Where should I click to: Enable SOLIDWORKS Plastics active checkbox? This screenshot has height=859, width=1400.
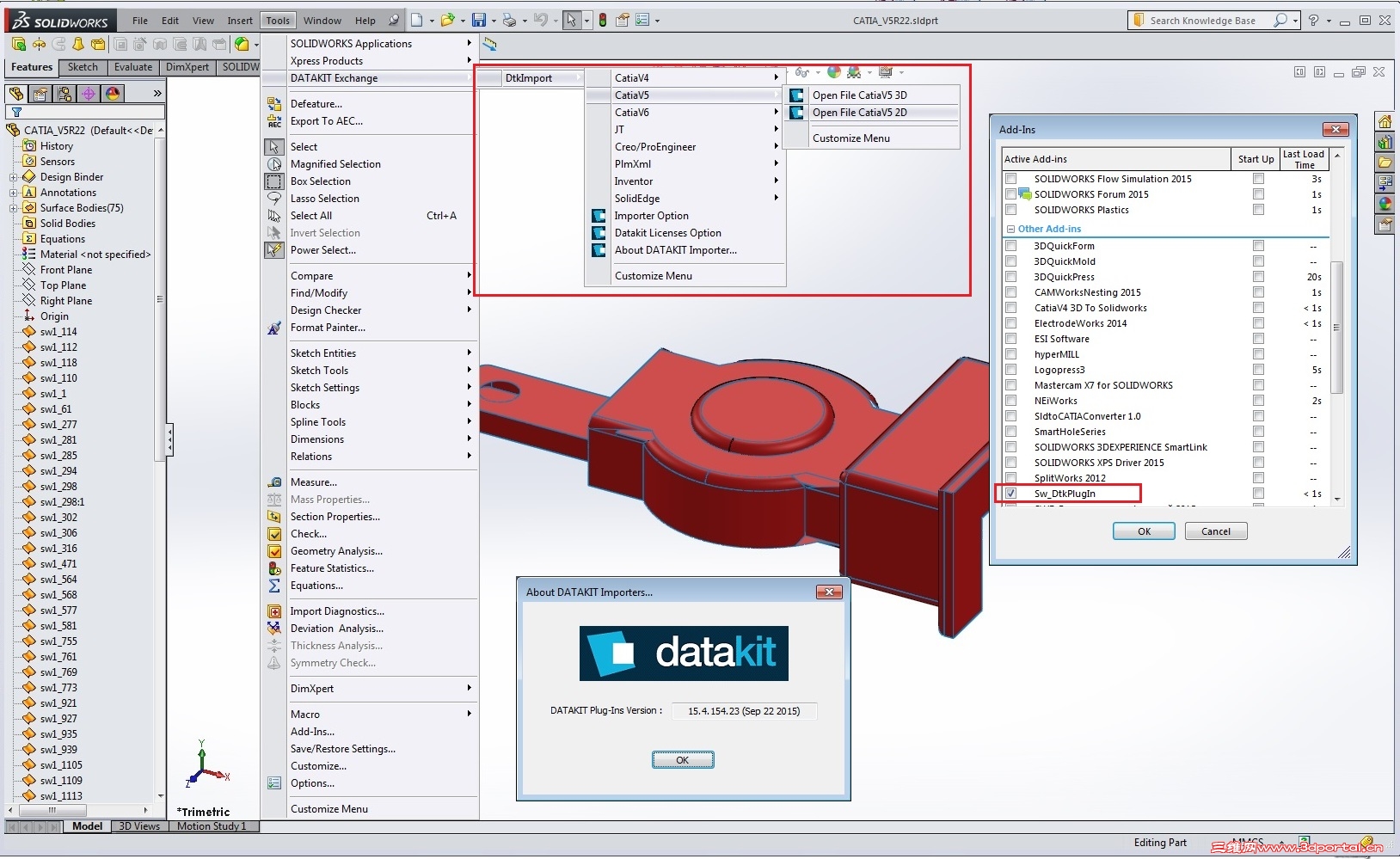(x=1011, y=210)
